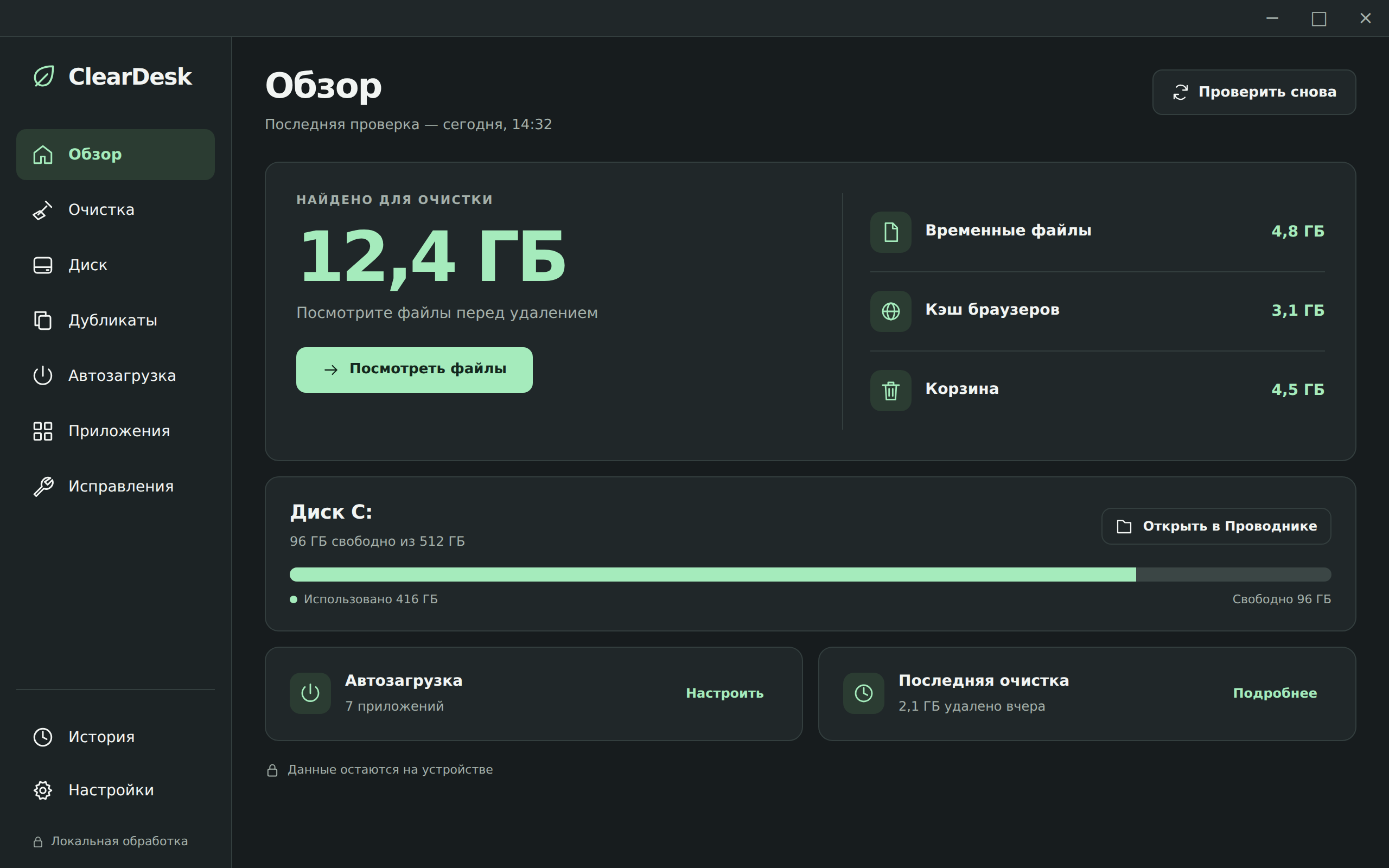The height and width of the screenshot is (868, 1389).
Task: Click the gear icon beside Настройки
Action: (x=43, y=790)
